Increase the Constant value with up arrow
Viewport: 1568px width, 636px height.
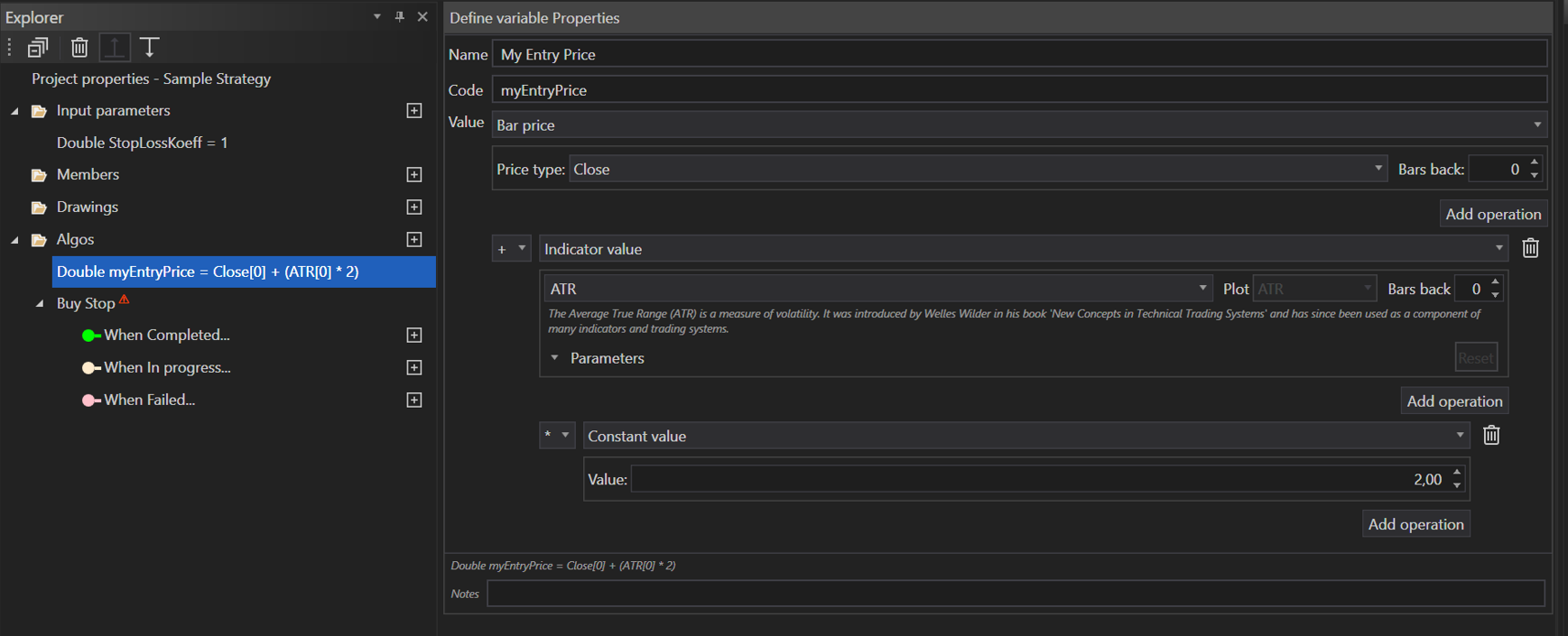[1457, 473]
